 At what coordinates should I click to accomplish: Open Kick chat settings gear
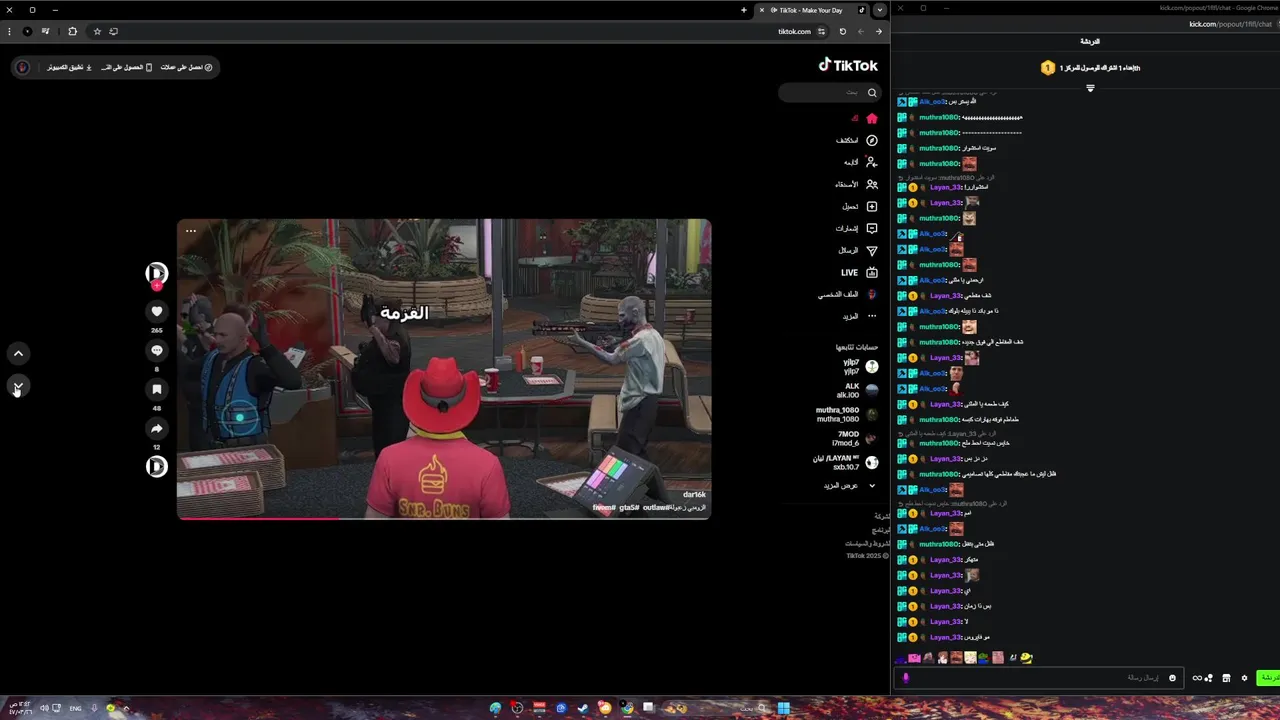pos(1245,677)
